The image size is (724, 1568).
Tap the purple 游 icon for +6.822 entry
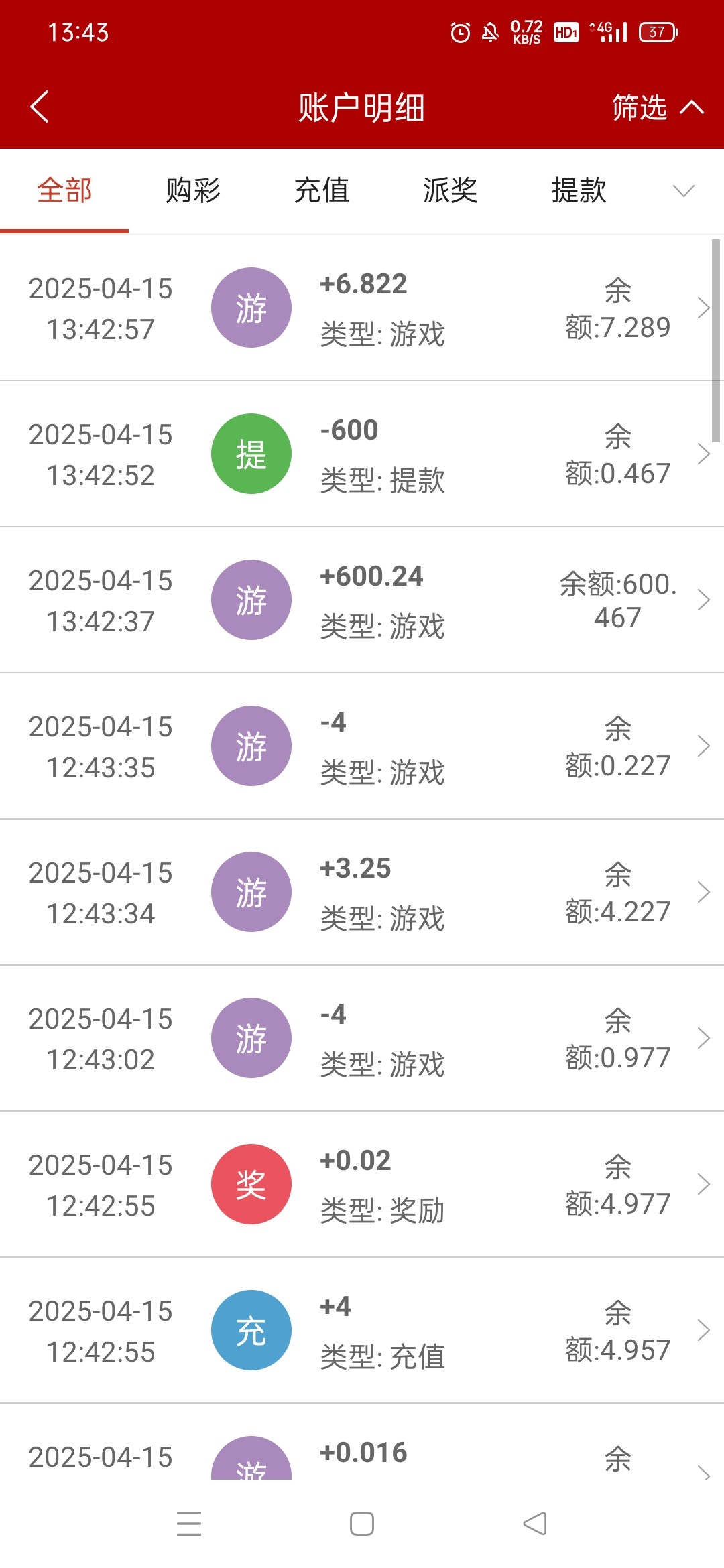251,308
